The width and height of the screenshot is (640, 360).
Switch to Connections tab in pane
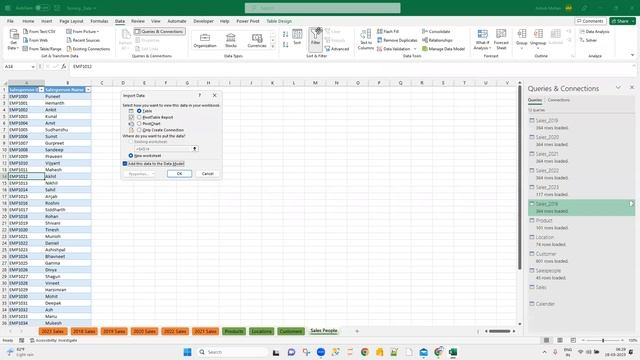click(559, 100)
